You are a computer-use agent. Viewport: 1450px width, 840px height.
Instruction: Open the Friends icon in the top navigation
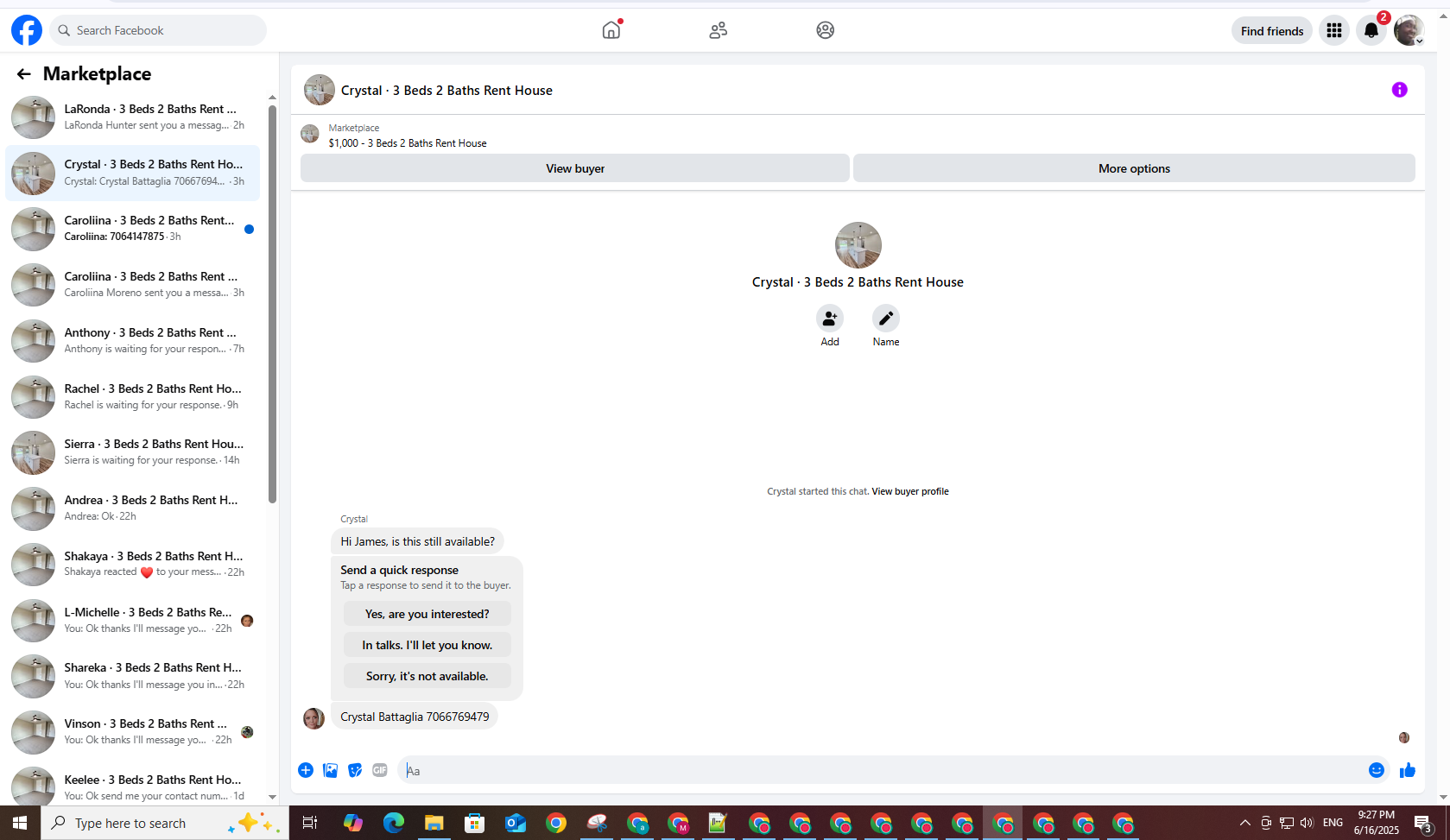(718, 30)
